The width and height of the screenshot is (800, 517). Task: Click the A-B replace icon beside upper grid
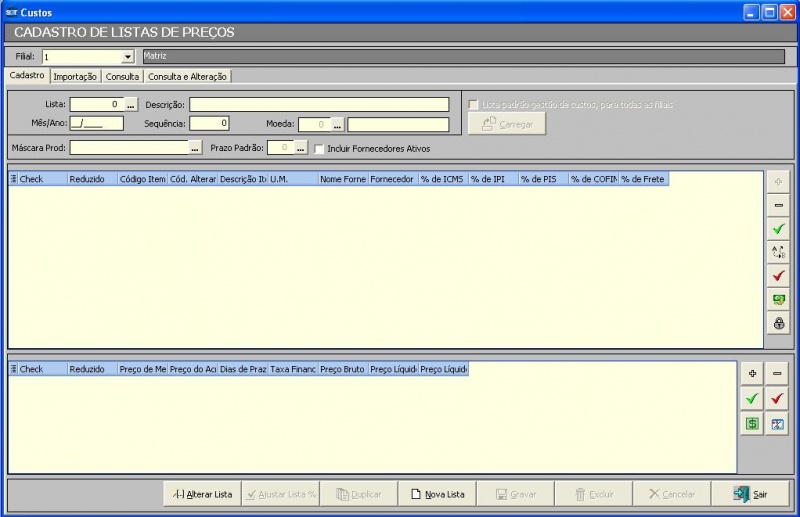coord(778,252)
